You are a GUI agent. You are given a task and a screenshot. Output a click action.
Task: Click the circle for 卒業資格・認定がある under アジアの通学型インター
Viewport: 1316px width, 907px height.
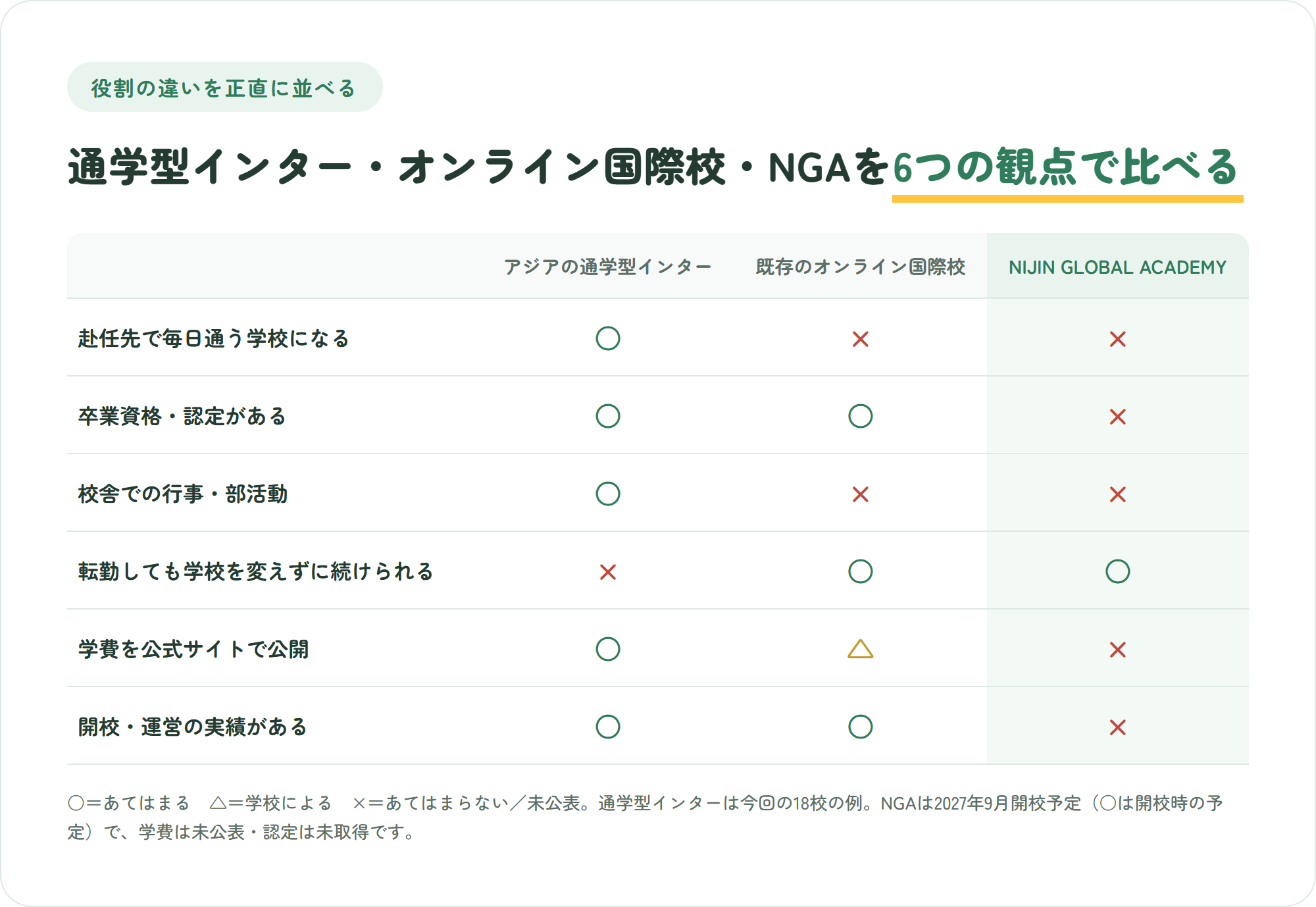(x=608, y=416)
